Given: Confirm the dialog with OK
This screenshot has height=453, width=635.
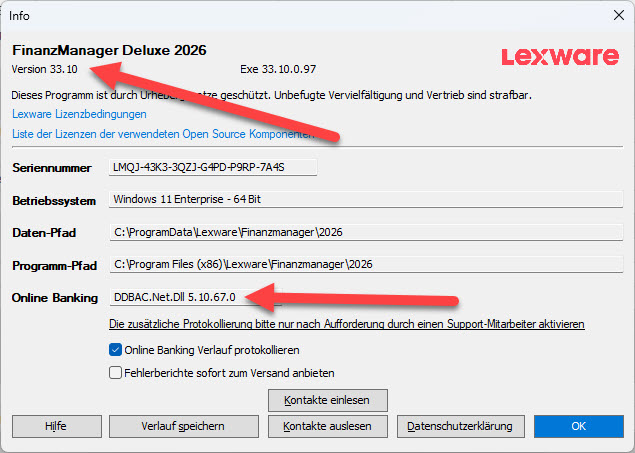Looking at the screenshot, I should click(x=578, y=426).
